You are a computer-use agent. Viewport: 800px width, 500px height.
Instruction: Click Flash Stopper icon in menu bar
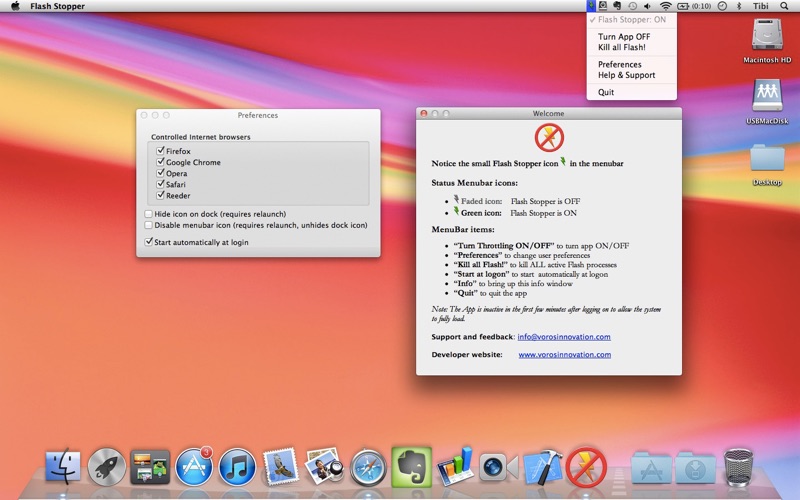[592, 6]
